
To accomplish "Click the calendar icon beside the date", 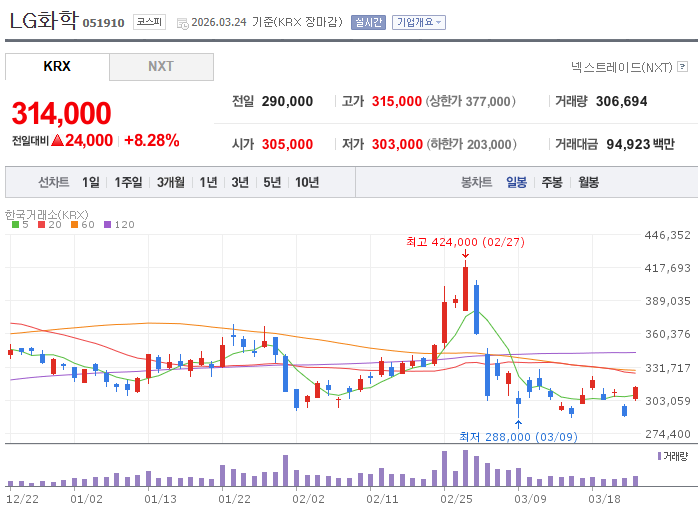I will (183, 24).
